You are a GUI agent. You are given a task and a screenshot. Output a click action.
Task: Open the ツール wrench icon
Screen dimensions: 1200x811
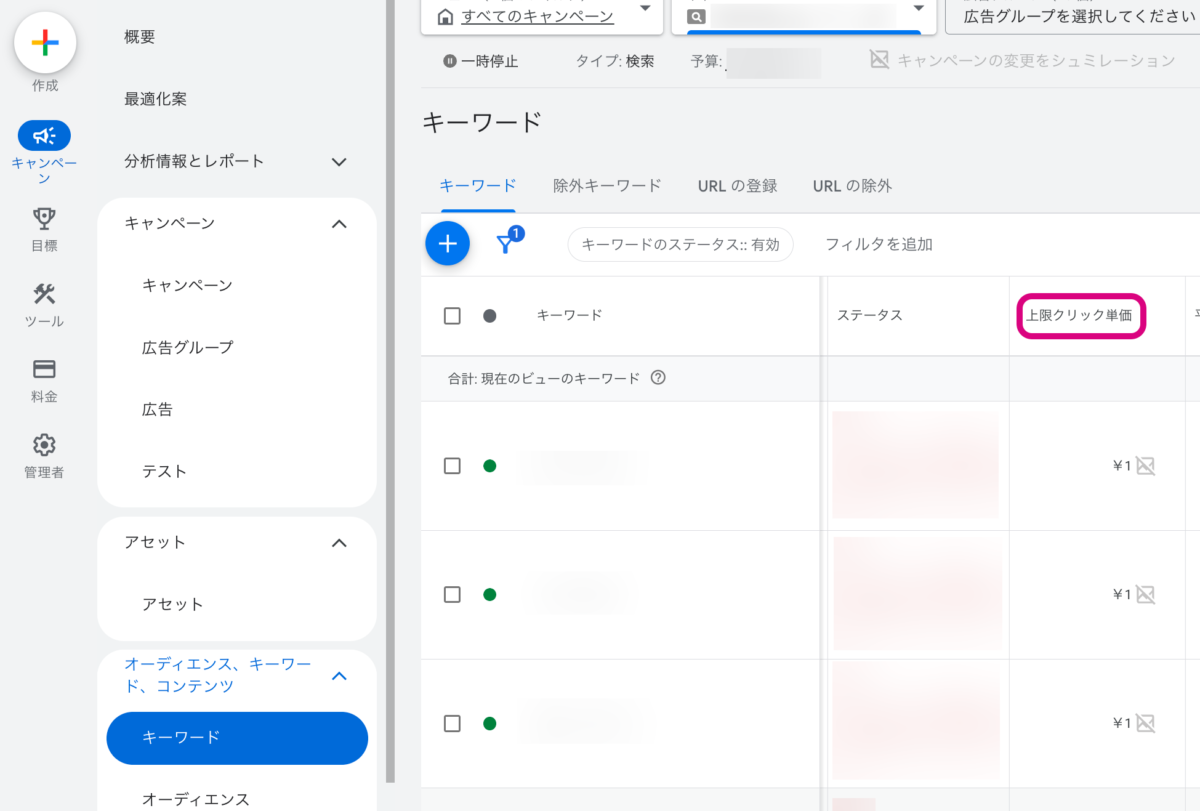(x=44, y=295)
